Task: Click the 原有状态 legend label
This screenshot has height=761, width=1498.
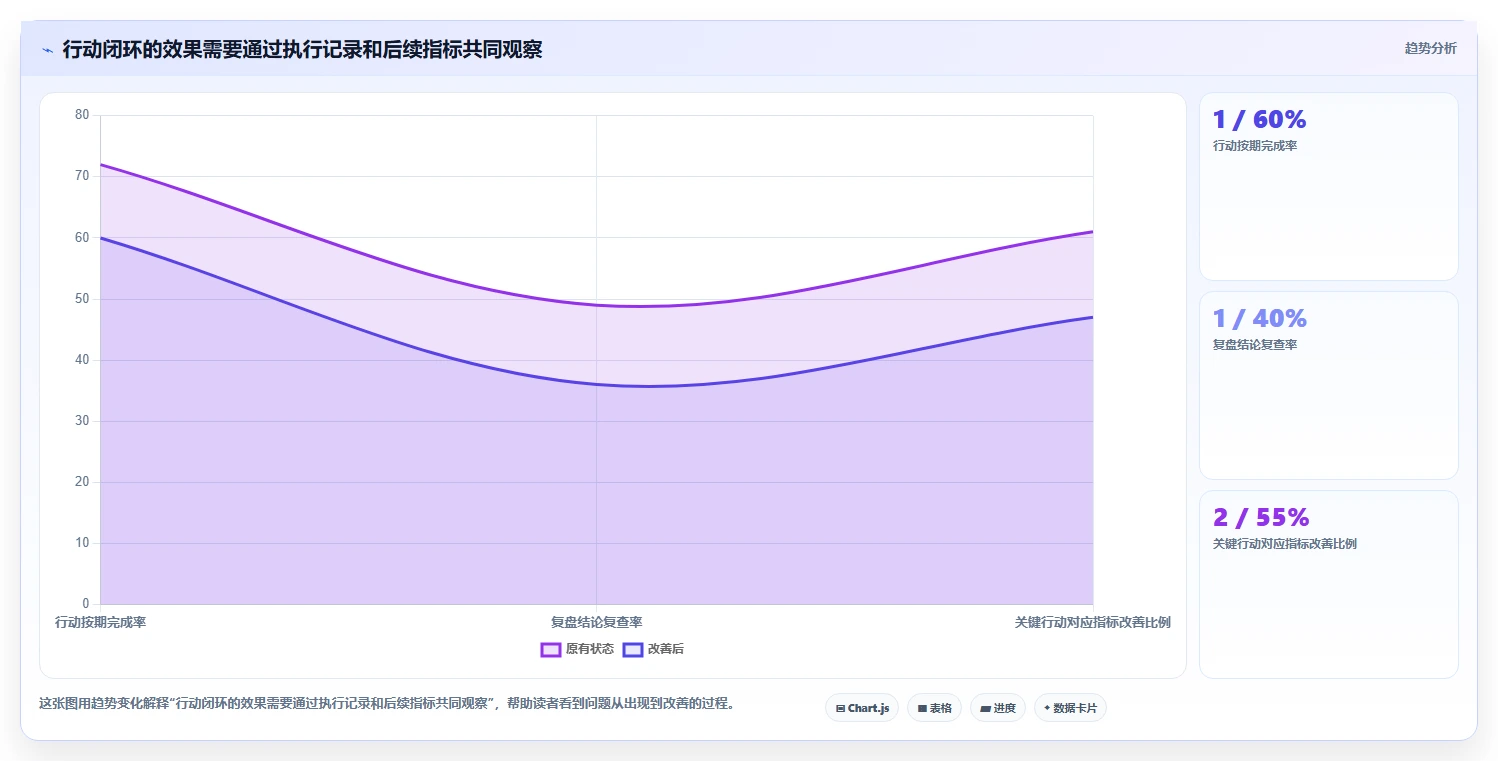Action: coord(590,649)
